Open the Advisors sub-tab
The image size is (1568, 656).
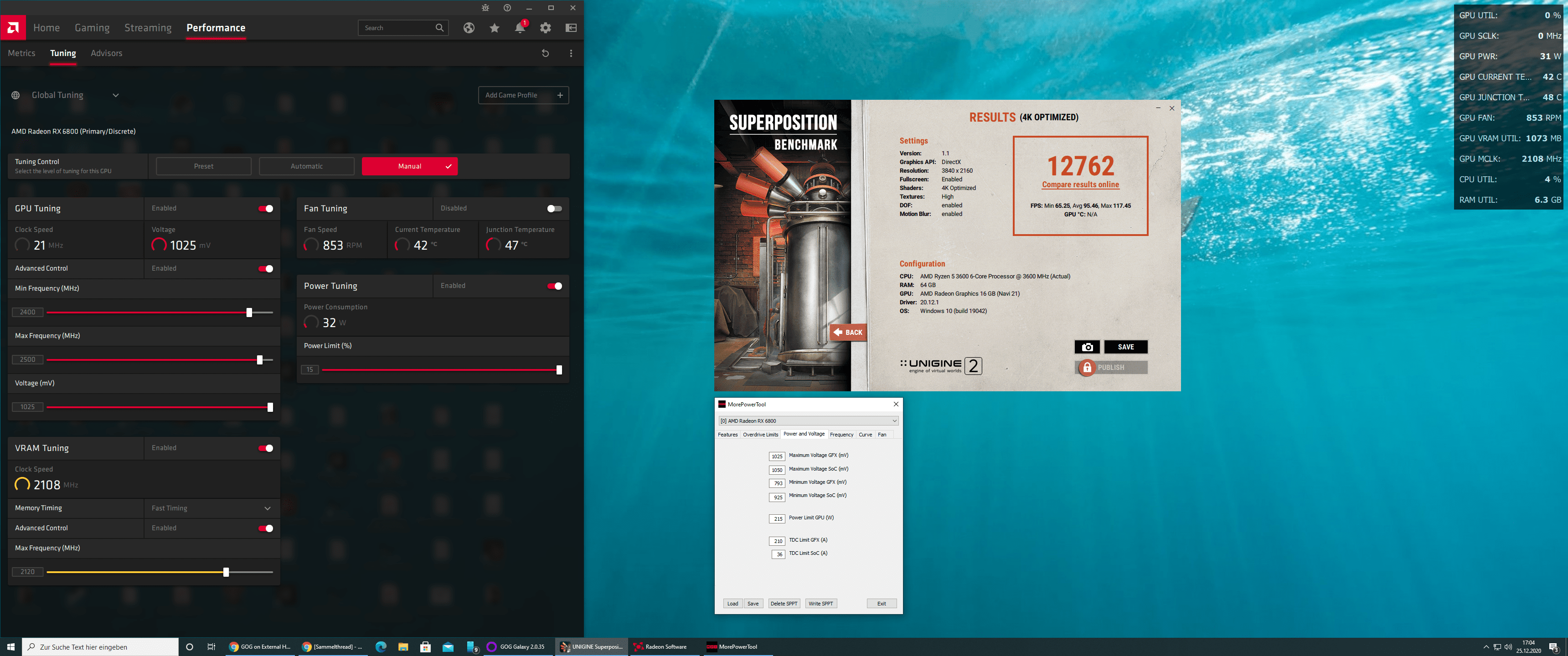point(107,54)
